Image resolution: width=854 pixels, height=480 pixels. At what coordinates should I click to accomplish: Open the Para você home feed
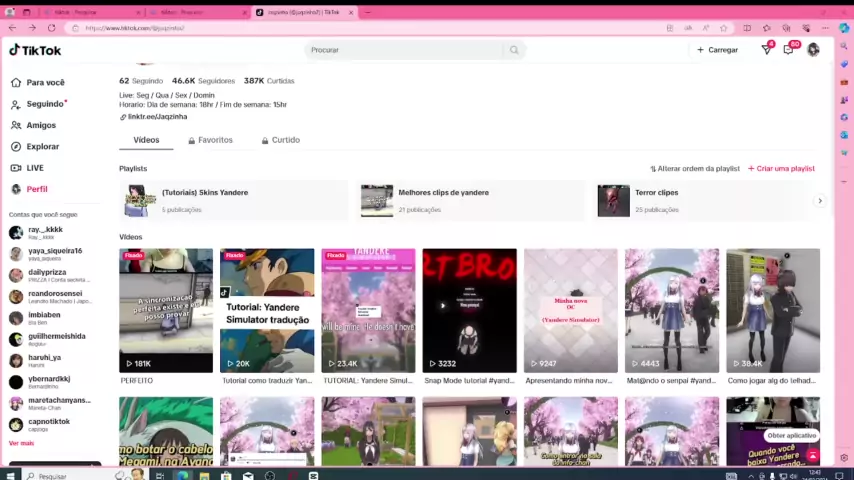click(45, 82)
